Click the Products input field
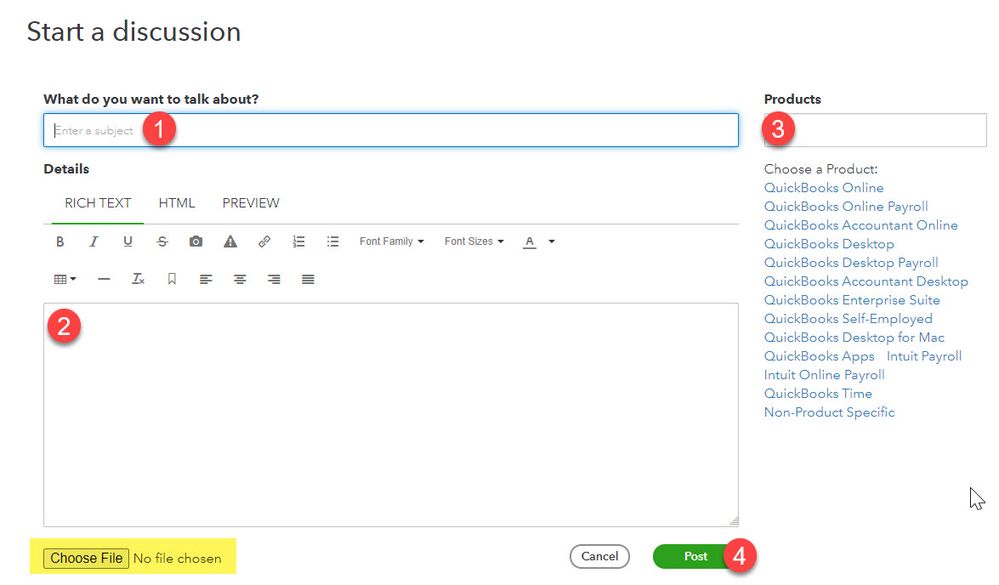The width and height of the screenshot is (999, 585). (875, 130)
